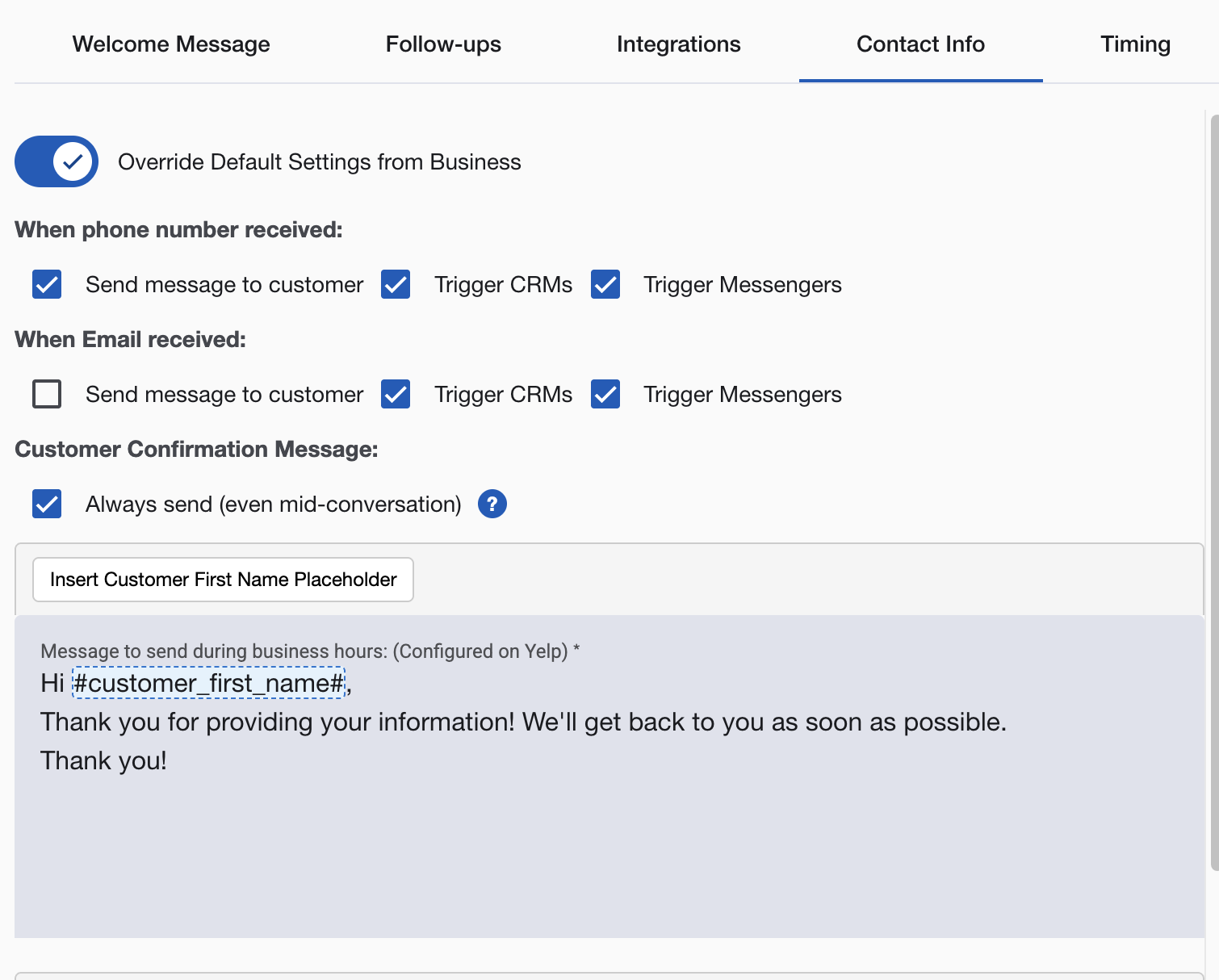Uncheck Trigger Messengers under phone number received
This screenshot has width=1219, height=980.
click(605, 284)
